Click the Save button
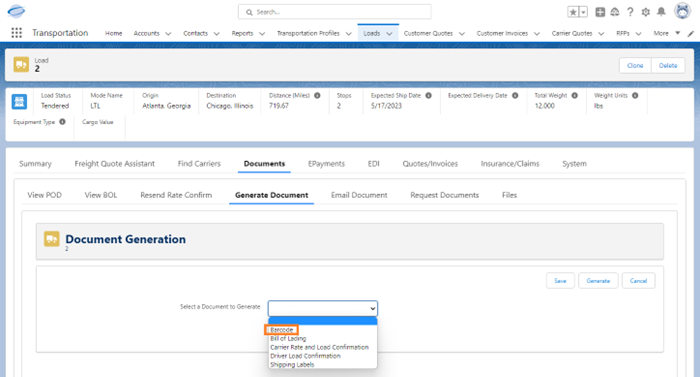 (x=560, y=281)
